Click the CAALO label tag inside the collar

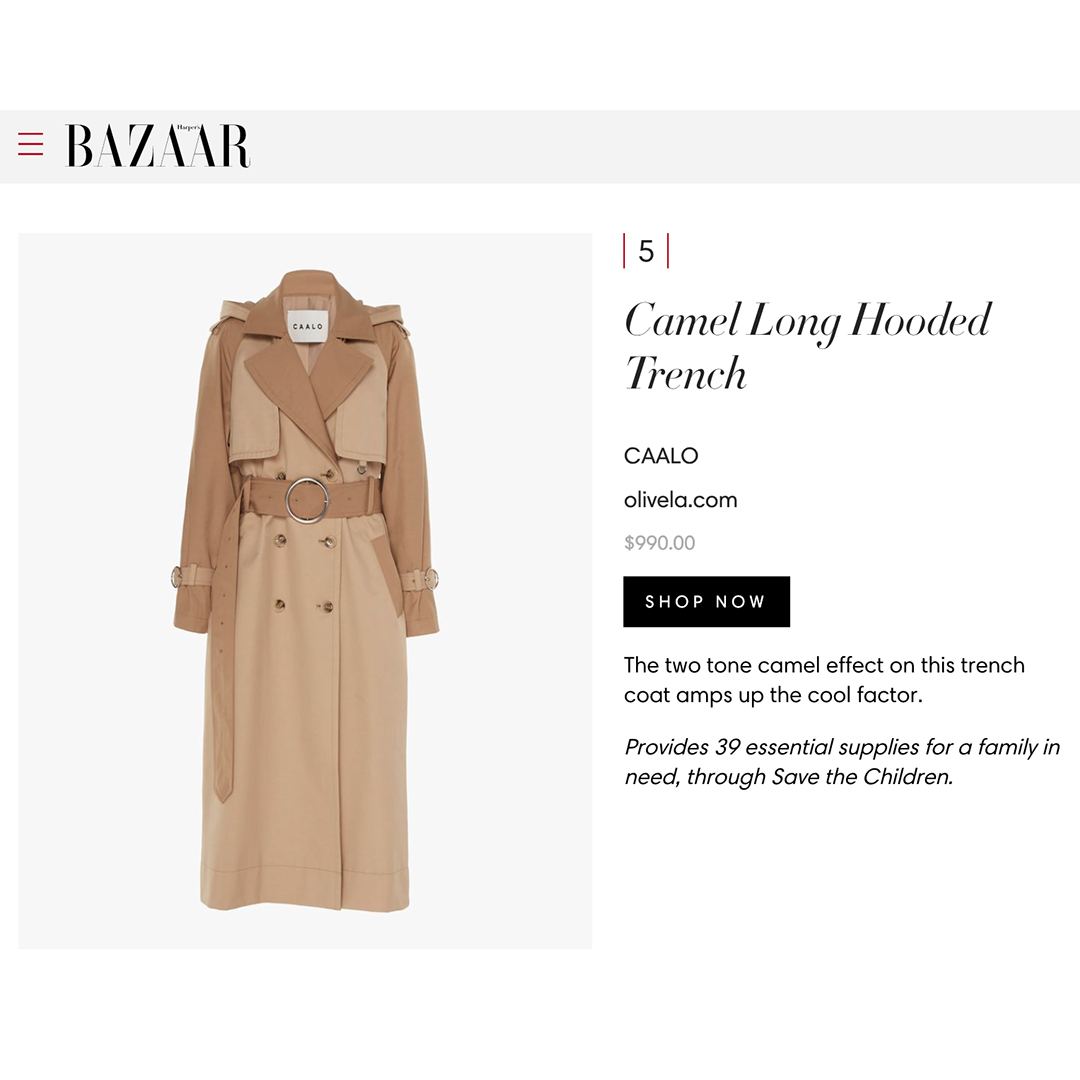coord(307,326)
